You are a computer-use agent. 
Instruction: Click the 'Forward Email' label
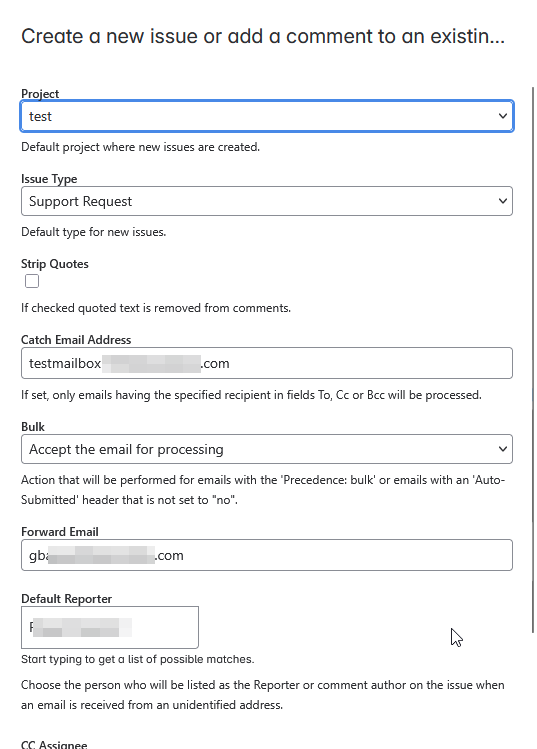click(x=60, y=532)
